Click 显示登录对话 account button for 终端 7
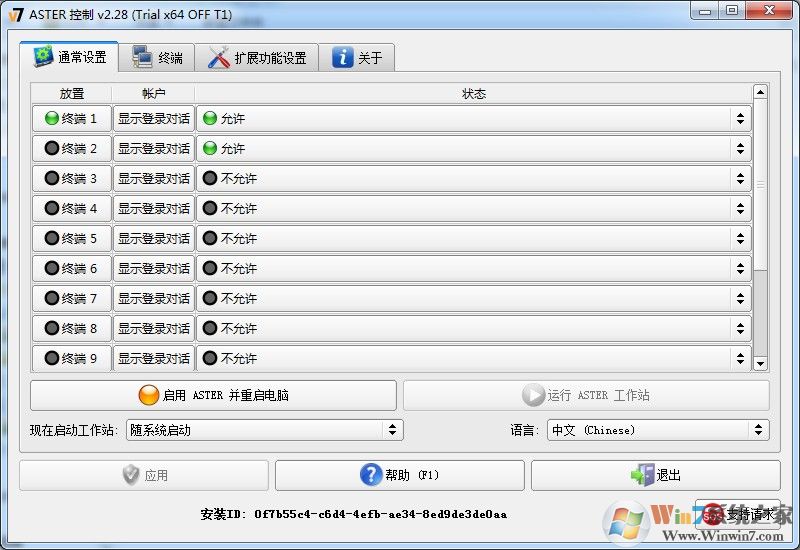800x550 pixels. [154, 298]
